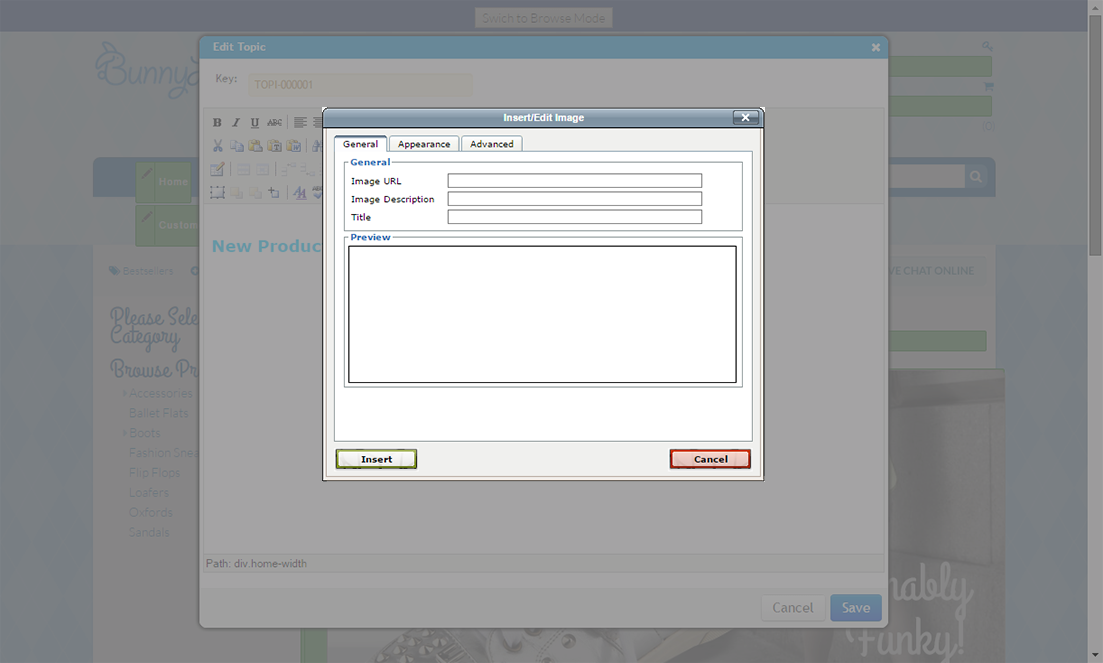Screen dimensions: 1103x663
Task: Toggle absolute positioning icon
Action: [274, 193]
